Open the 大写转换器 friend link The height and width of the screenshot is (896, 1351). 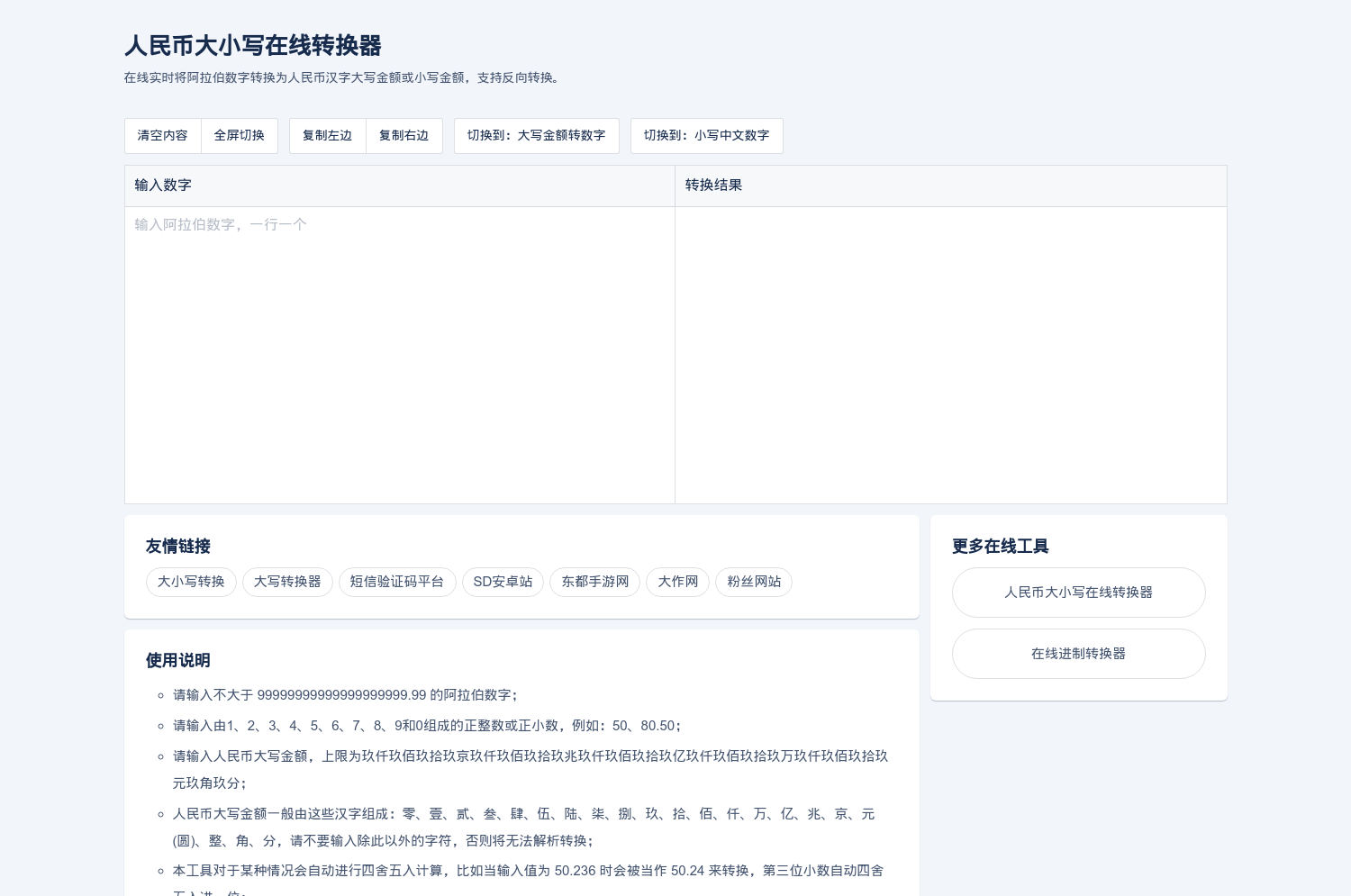pos(287,582)
